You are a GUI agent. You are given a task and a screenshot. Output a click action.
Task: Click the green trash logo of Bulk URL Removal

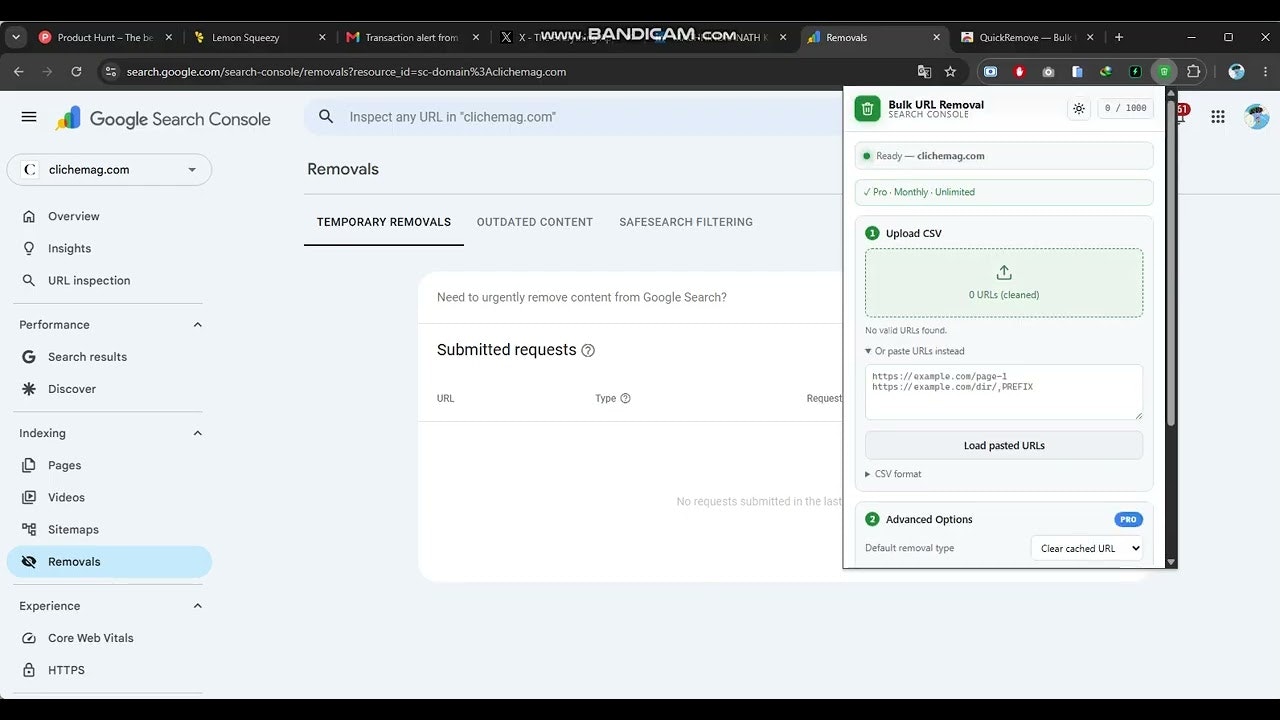point(867,108)
